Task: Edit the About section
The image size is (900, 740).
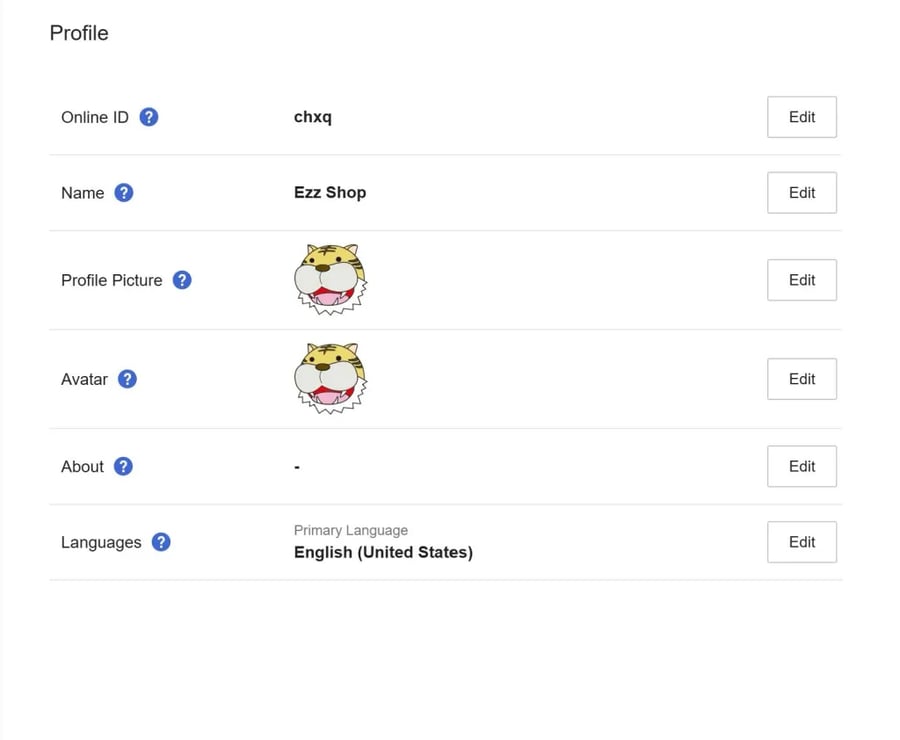Action: pyautogui.click(x=801, y=466)
